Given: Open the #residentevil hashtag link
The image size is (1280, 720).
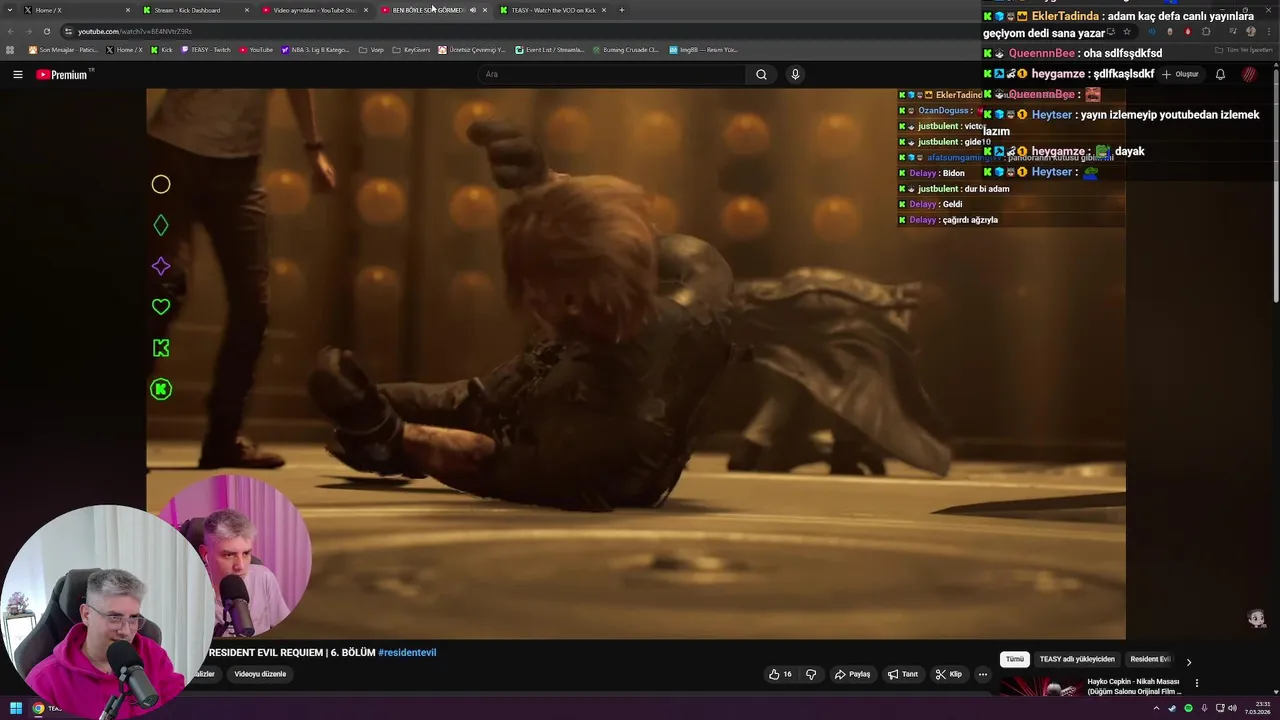Looking at the screenshot, I should pyautogui.click(x=407, y=652).
